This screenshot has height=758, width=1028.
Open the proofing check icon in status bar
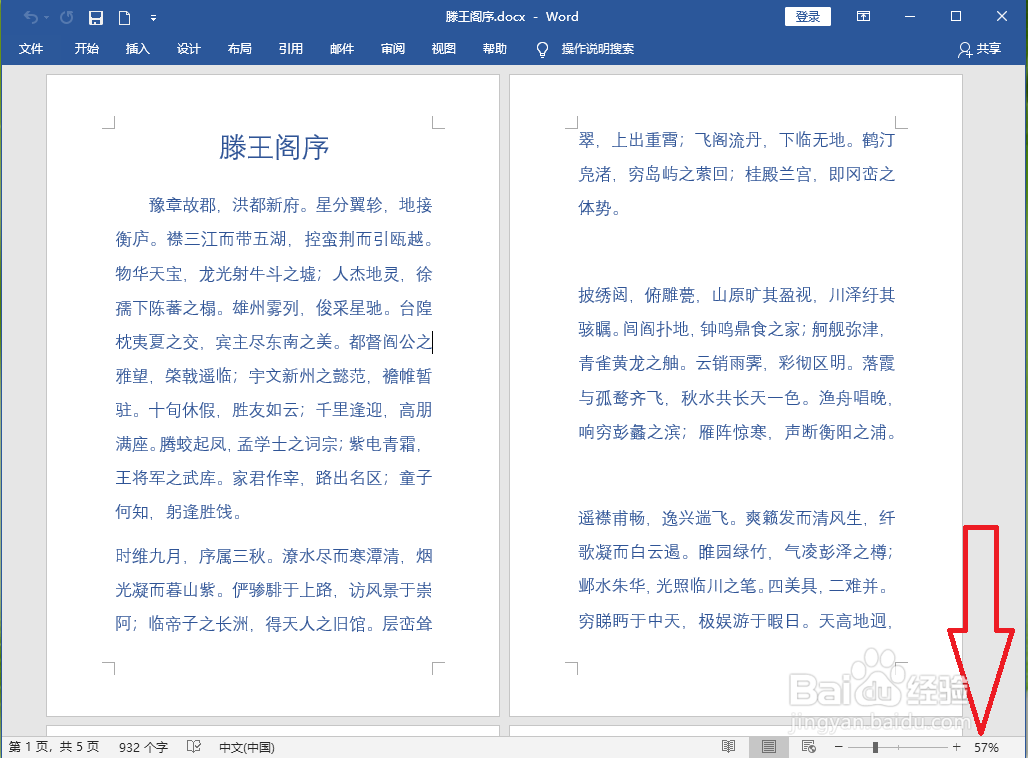[x=193, y=746]
